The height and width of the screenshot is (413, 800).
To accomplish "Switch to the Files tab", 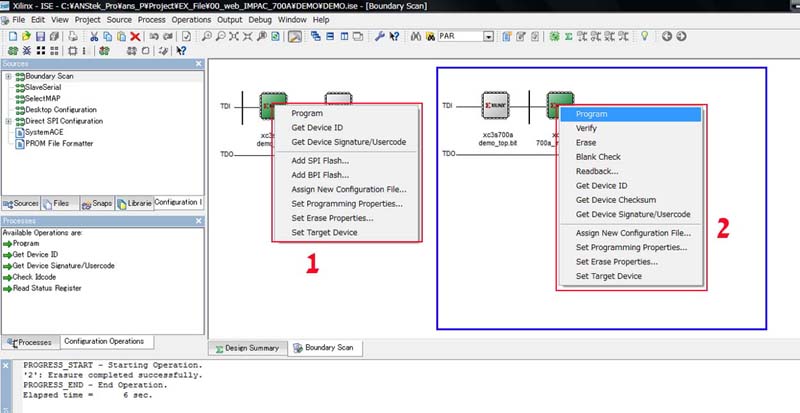I will point(60,203).
